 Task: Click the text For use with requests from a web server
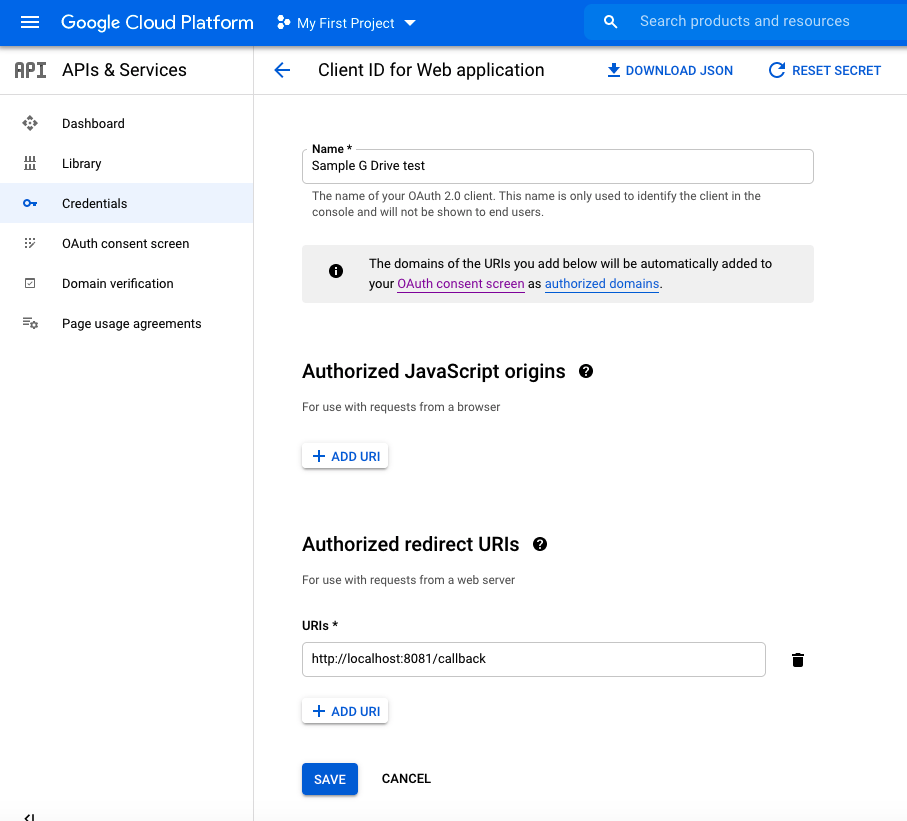[408, 580]
